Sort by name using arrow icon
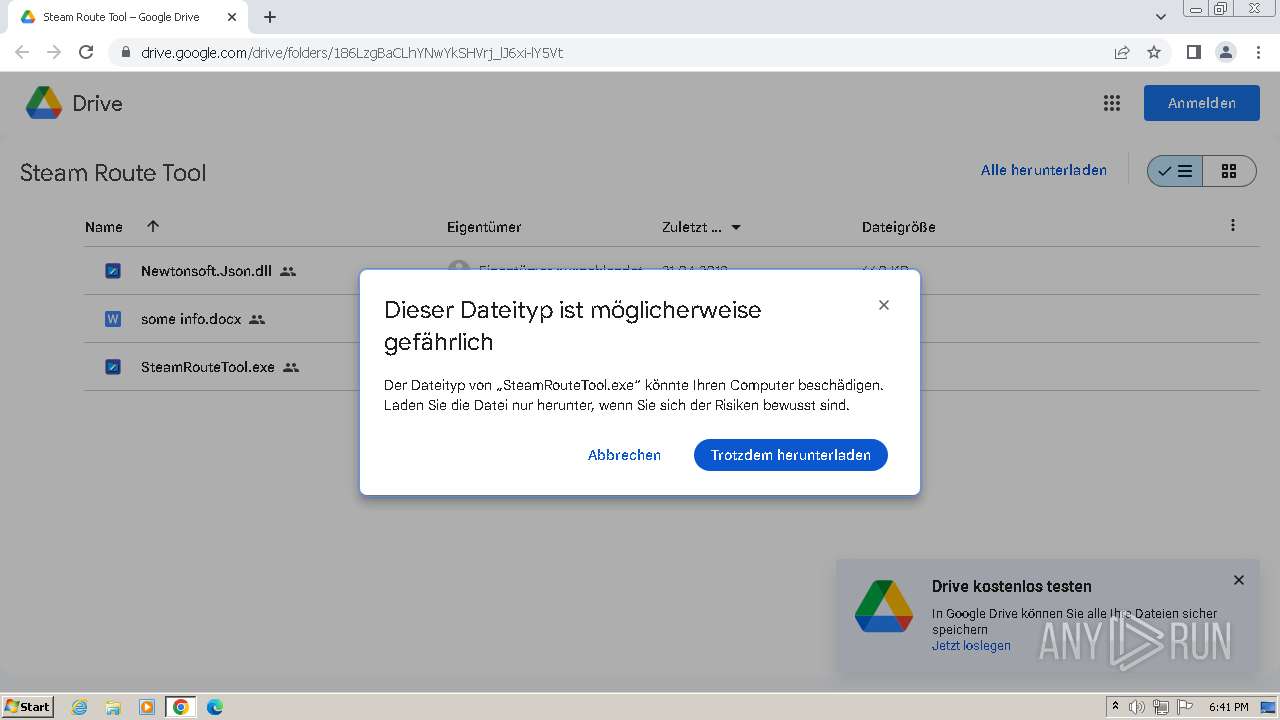Image resolution: width=1280 pixels, height=720 pixels. pyautogui.click(x=153, y=226)
